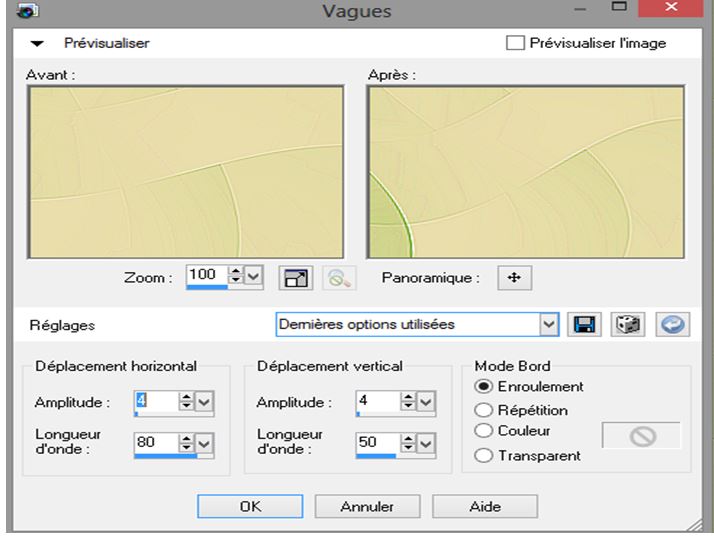714x536 pixels.
Task: Click the application icon in title bar
Action: tap(27, 9)
